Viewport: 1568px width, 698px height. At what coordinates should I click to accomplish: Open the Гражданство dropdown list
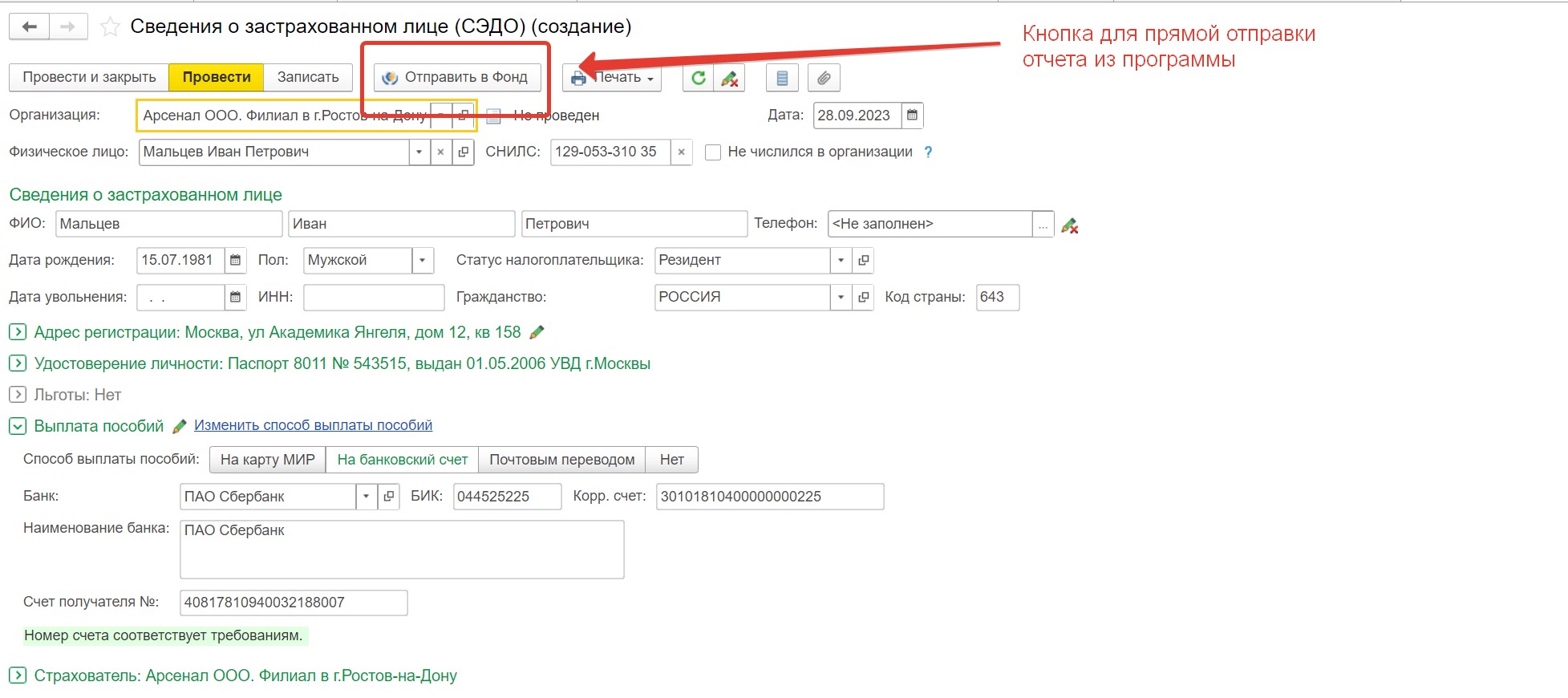(x=841, y=297)
